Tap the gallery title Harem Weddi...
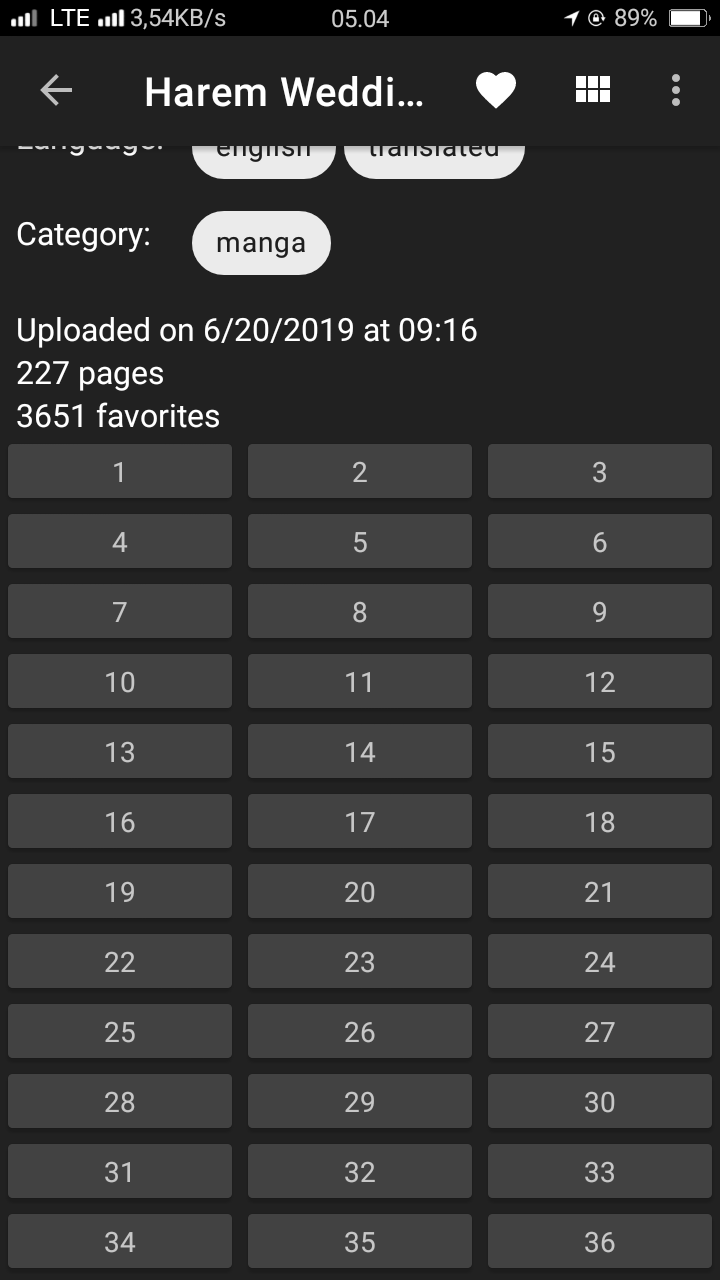This screenshot has width=720, height=1280. click(x=283, y=91)
